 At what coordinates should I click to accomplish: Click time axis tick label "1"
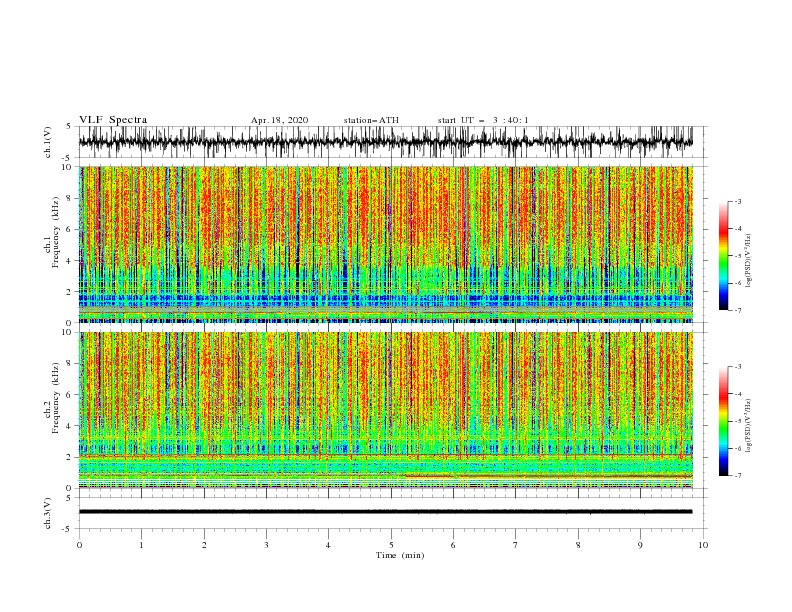click(x=141, y=545)
